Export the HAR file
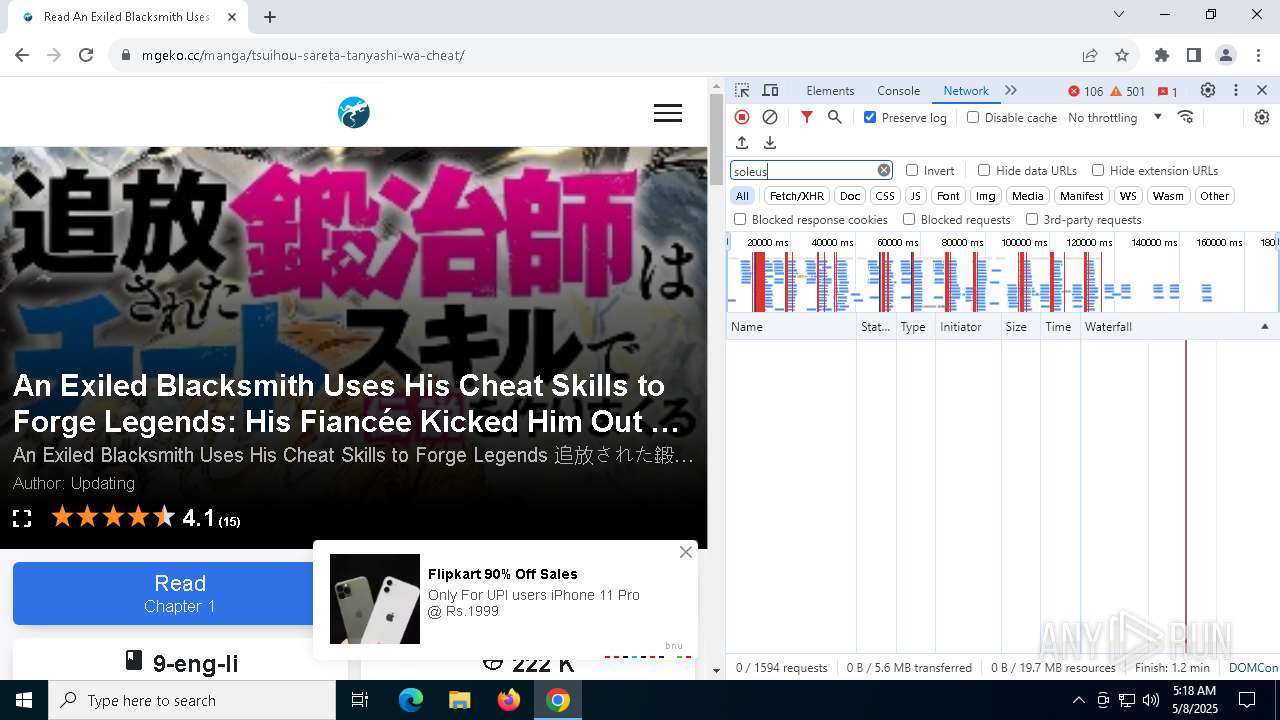This screenshot has height=720, width=1280. [x=770, y=143]
